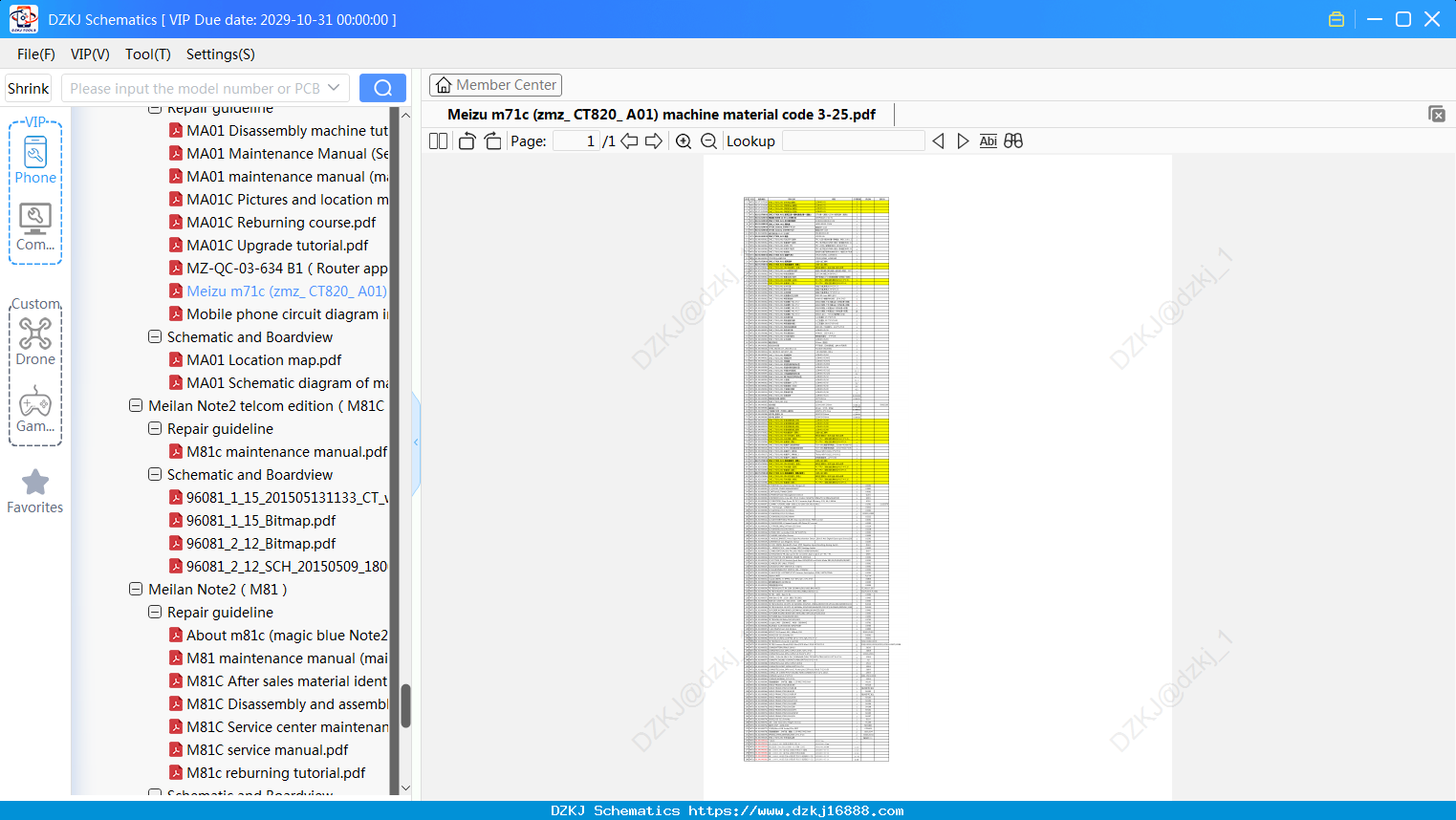Close the document tab panel icon
This screenshot has height=820, width=1456.
click(x=1437, y=114)
